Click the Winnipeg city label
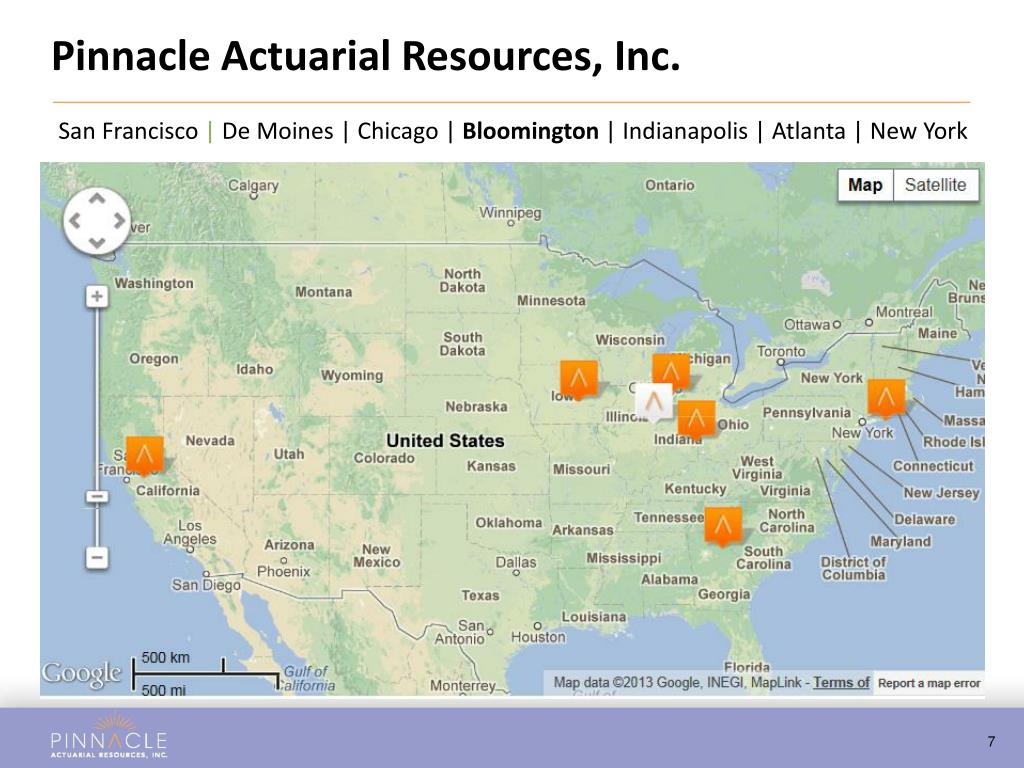Screen dimensions: 1024x768 (510, 213)
